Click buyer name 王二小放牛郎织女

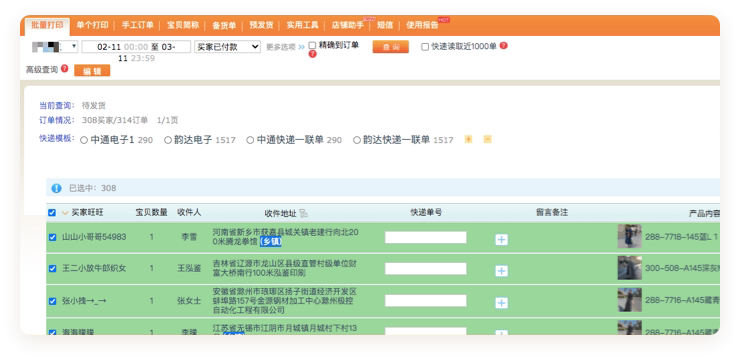(x=94, y=268)
